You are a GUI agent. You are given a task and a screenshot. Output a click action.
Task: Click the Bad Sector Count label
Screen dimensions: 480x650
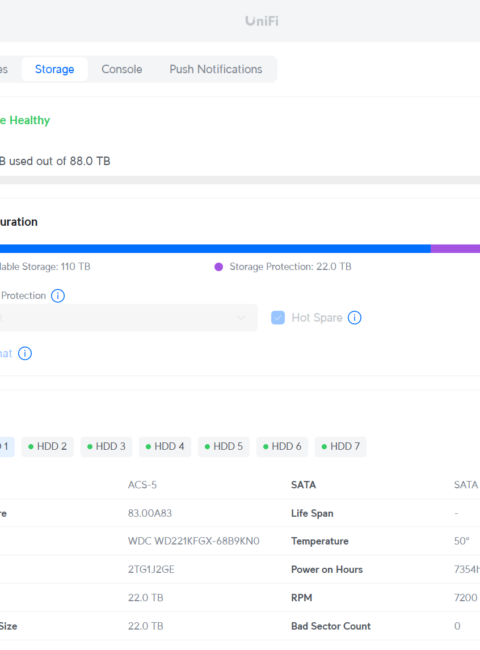[x=331, y=626]
